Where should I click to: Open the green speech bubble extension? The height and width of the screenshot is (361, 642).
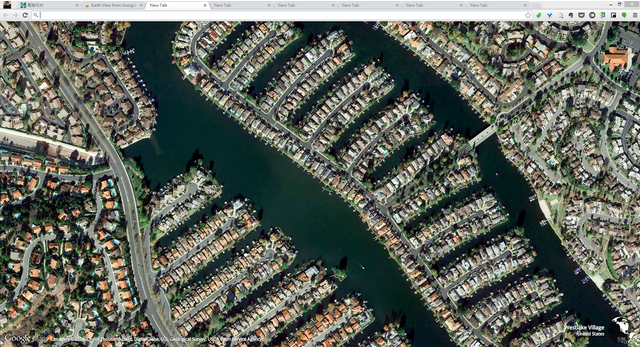(624, 15)
